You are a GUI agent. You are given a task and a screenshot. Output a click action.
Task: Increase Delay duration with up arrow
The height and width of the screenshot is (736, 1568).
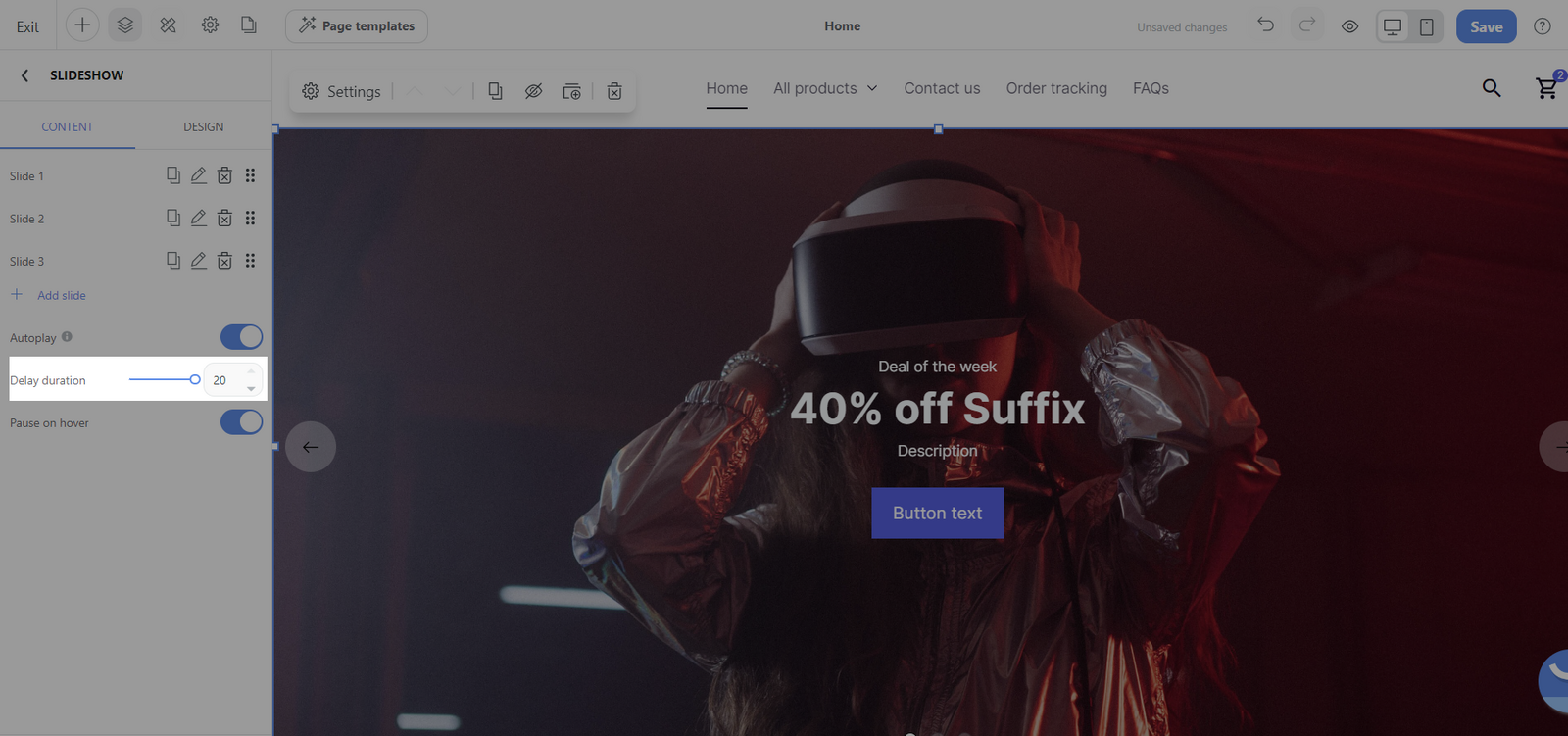click(x=251, y=371)
